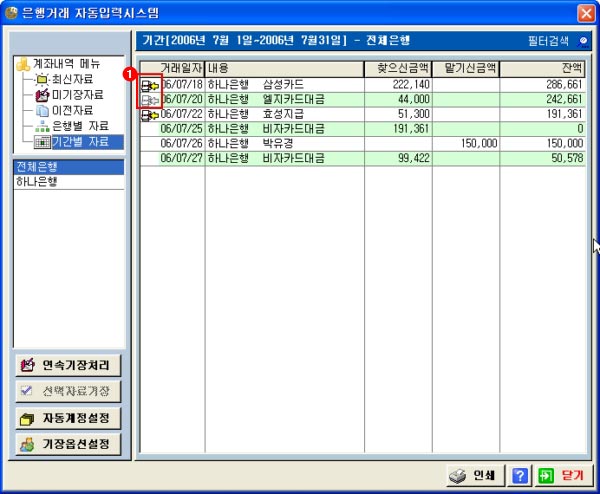Click withdrawal amount 44,000

click(414, 99)
